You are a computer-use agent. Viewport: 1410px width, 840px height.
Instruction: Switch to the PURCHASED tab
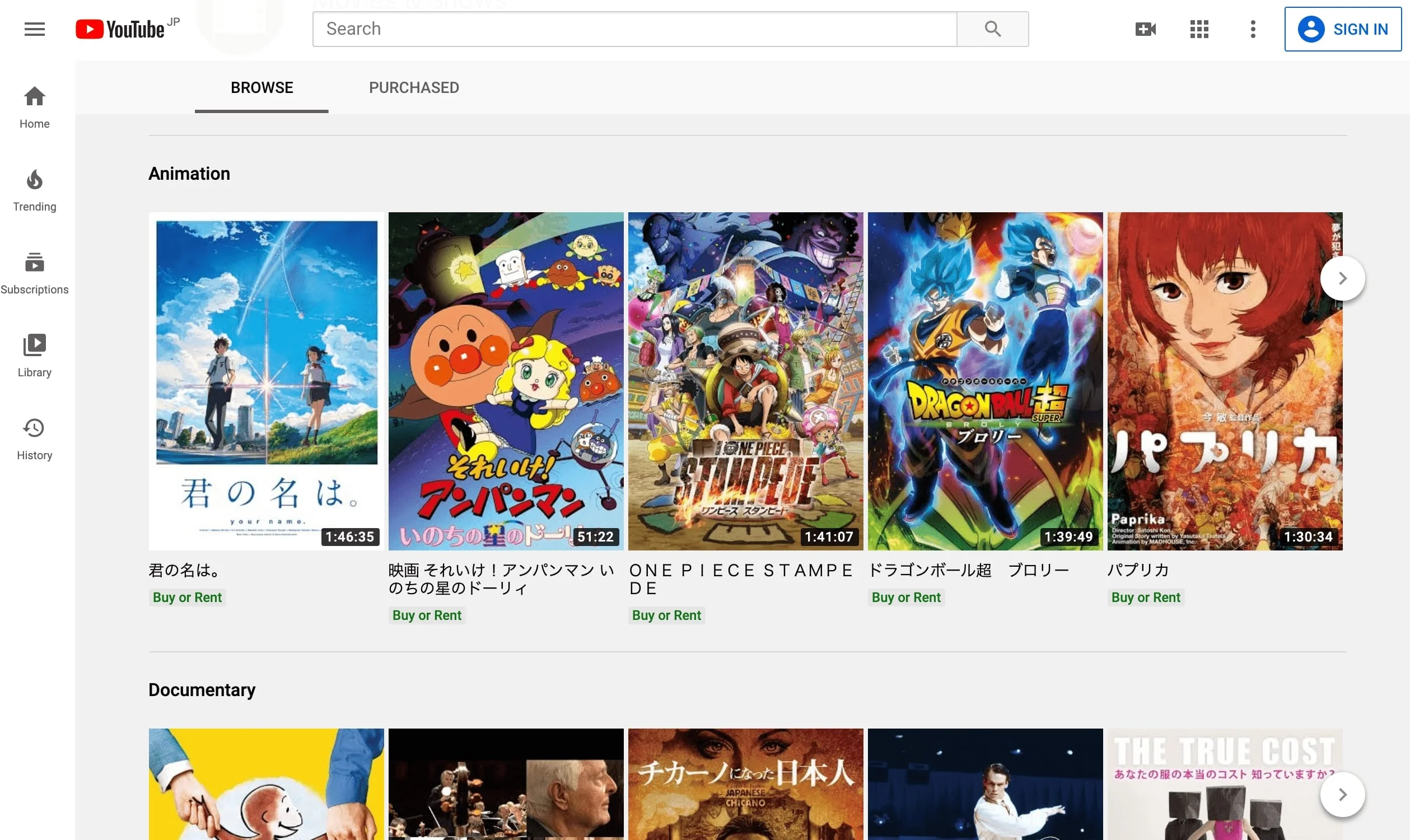tap(414, 87)
